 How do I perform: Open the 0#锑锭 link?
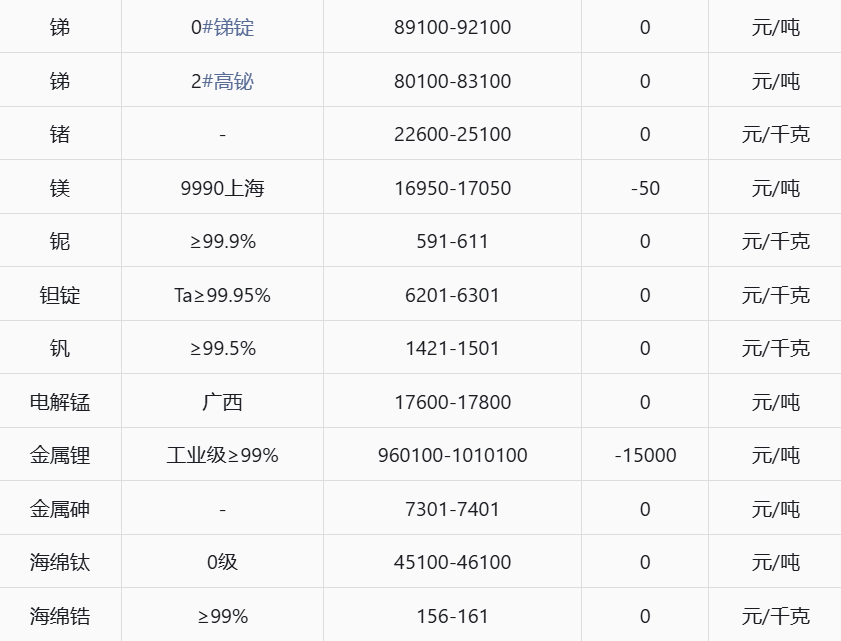[x=222, y=27]
